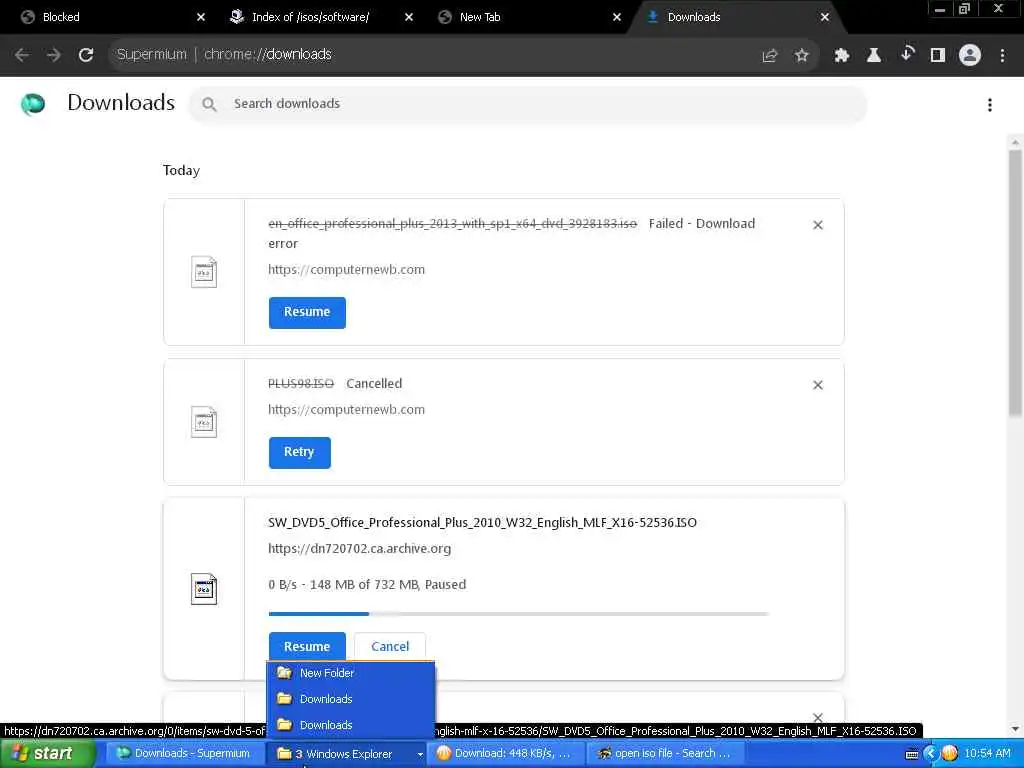The height and width of the screenshot is (768, 1024).
Task: Open computernewb.com link under Office 2013 ISO
Action: coord(346,270)
